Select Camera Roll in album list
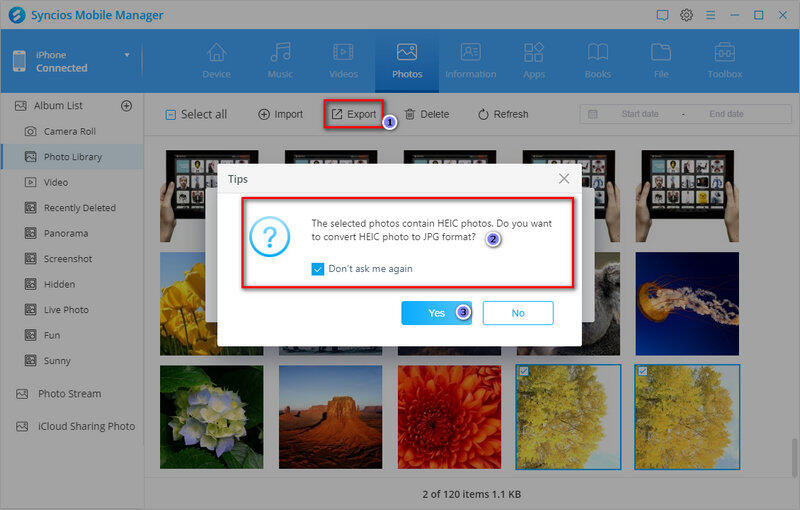 pyautogui.click(x=69, y=131)
